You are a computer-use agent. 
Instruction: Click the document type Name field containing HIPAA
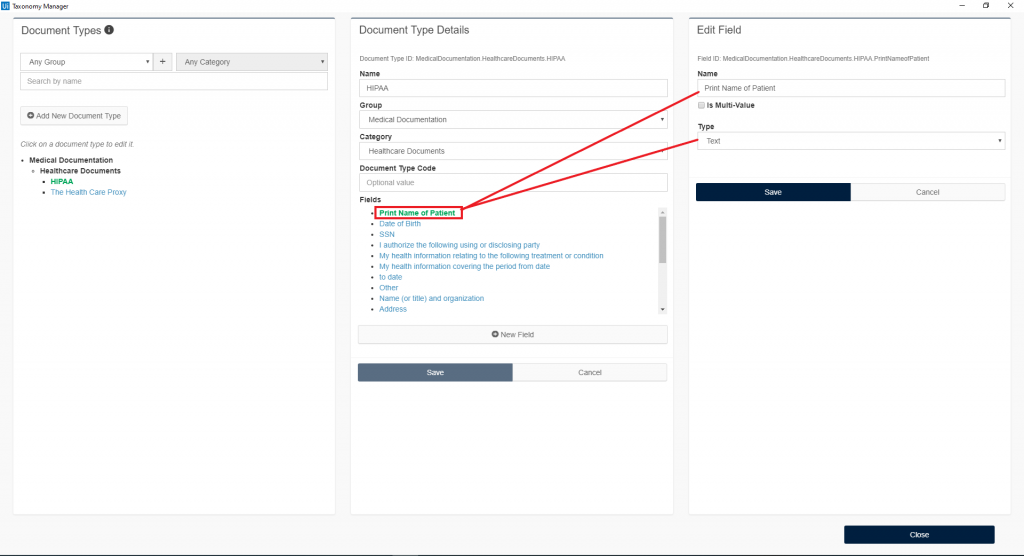coord(513,88)
